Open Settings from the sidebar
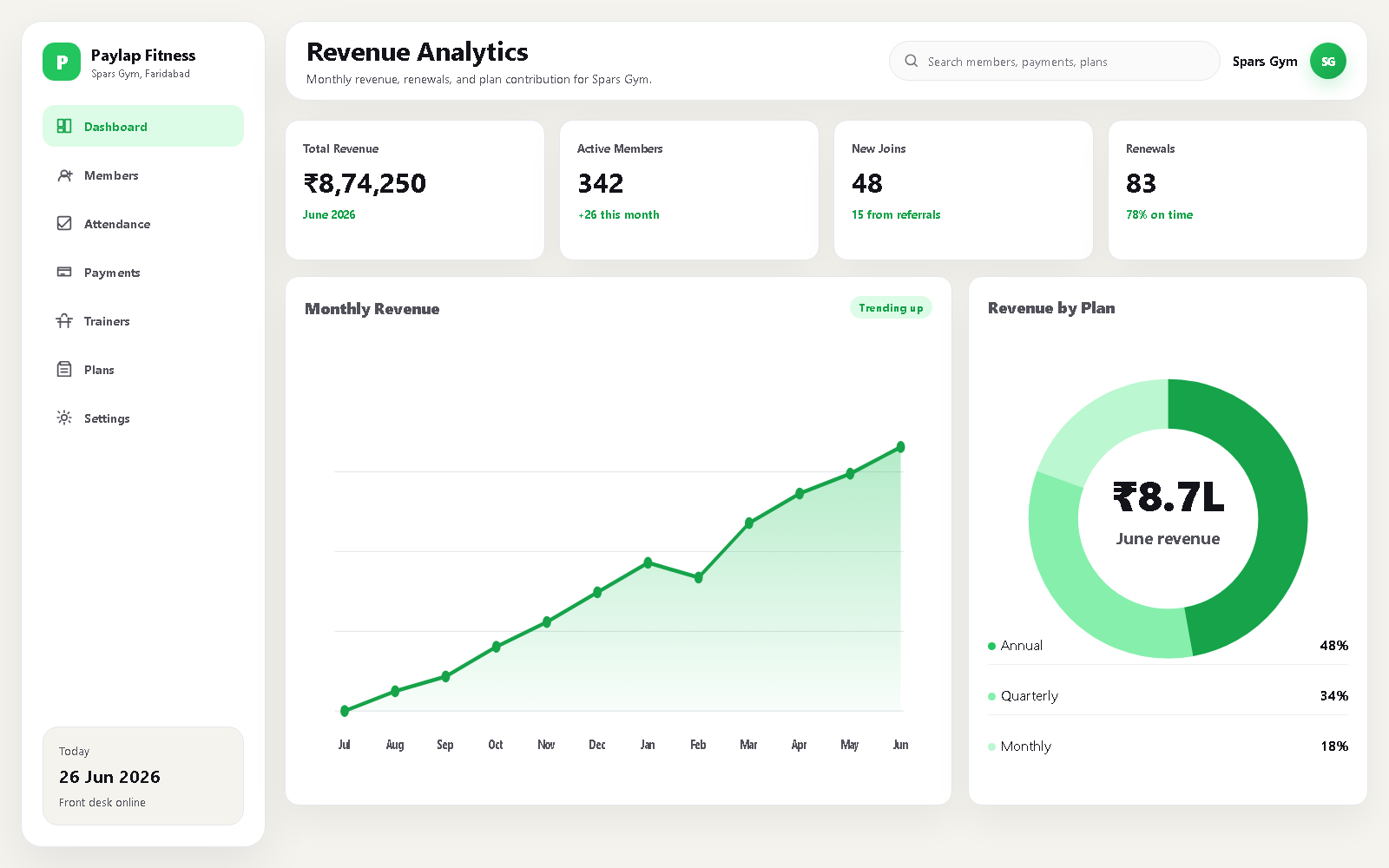This screenshot has height=868, width=1389. pyautogui.click(x=143, y=418)
